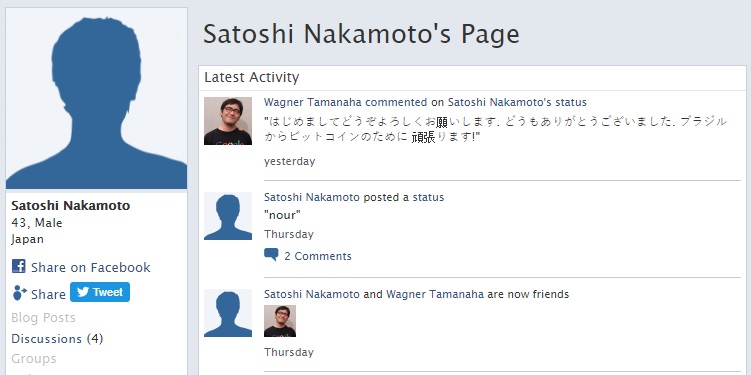
Task: Click Share on Facebook link text
Action: point(91,267)
